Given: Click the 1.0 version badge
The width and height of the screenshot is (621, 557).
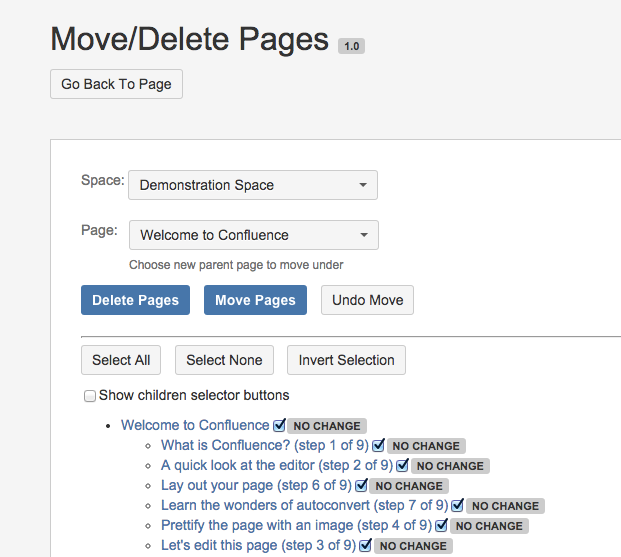Looking at the screenshot, I should coord(351,46).
